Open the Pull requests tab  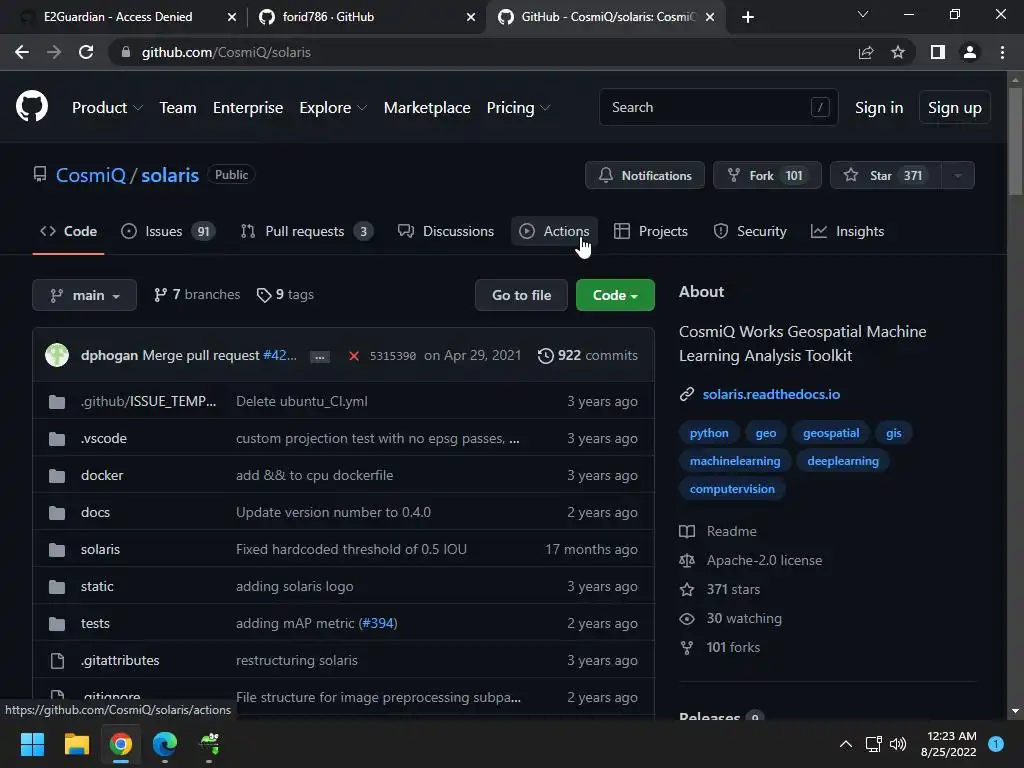tap(307, 231)
